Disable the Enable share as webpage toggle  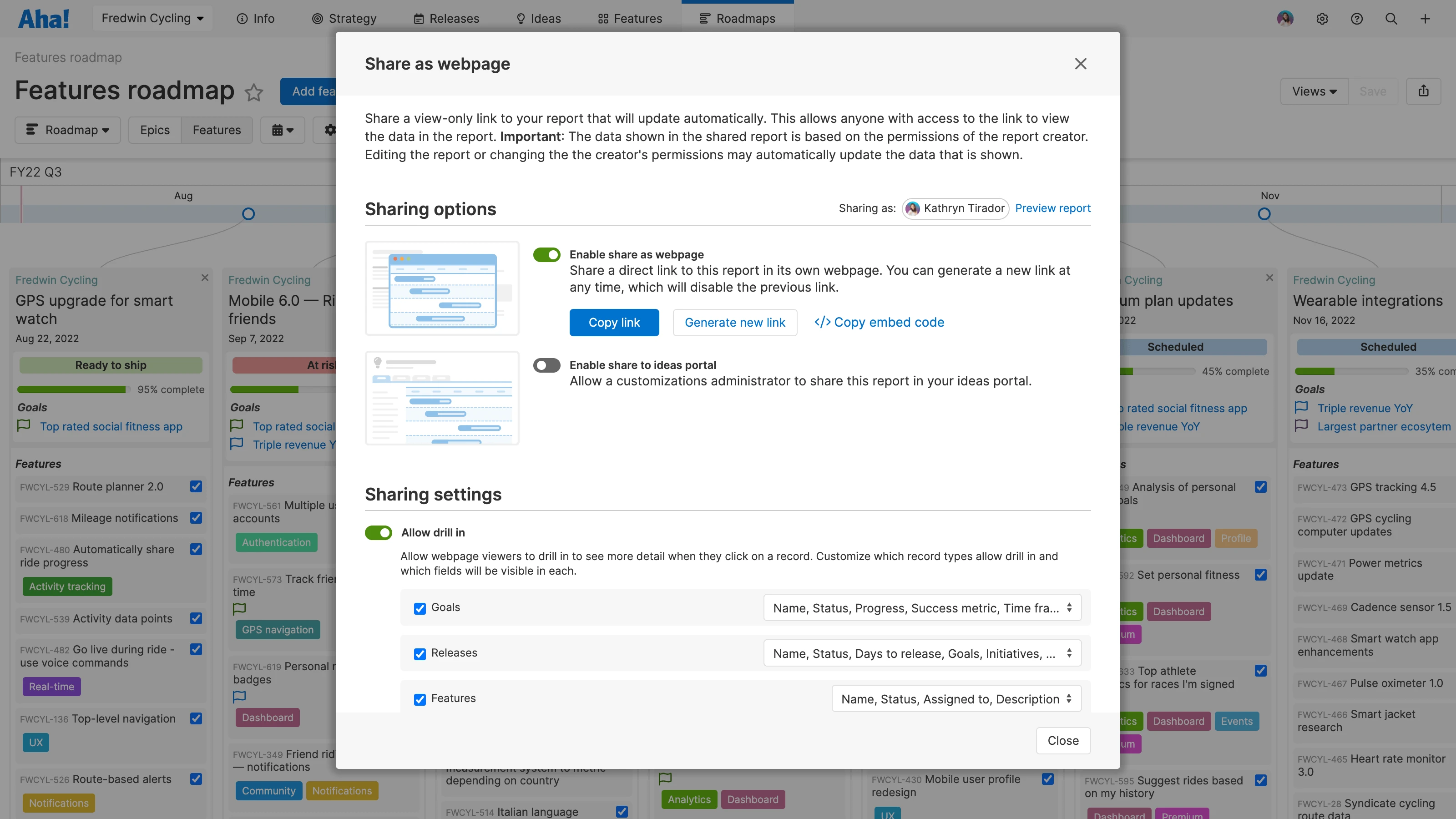(546, 255)
